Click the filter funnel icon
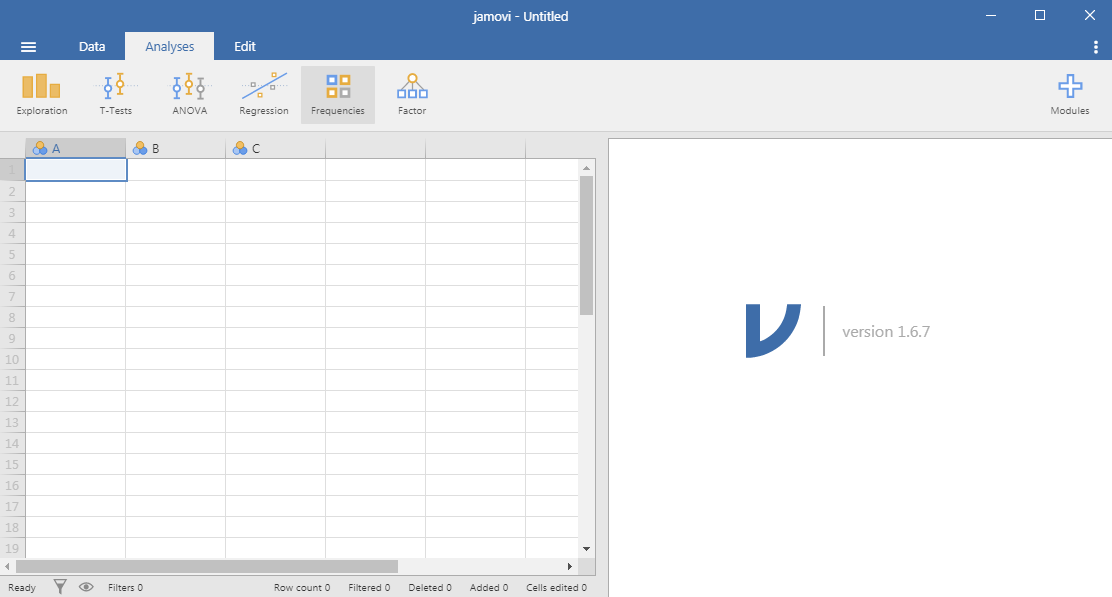The image size is (1112, 597). 60,587
